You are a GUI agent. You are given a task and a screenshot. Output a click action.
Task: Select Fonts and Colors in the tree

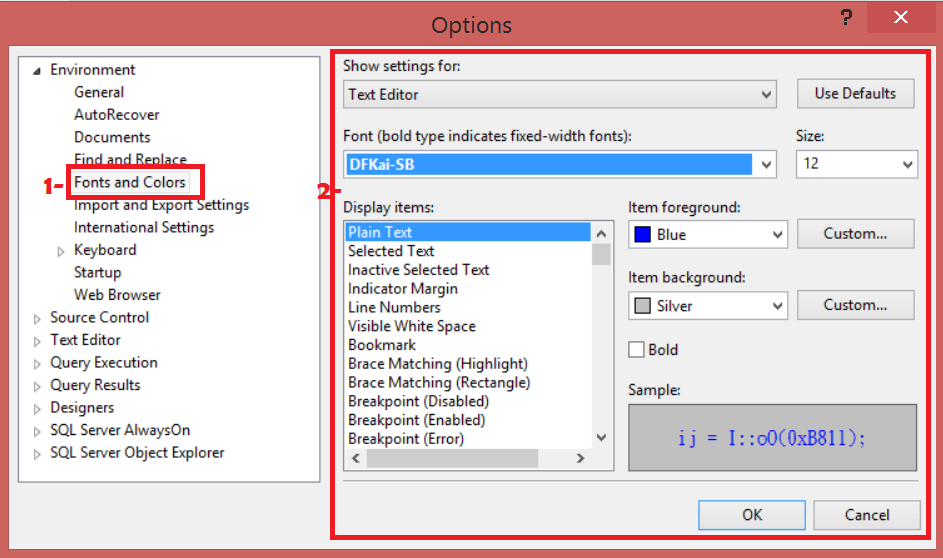129,182
